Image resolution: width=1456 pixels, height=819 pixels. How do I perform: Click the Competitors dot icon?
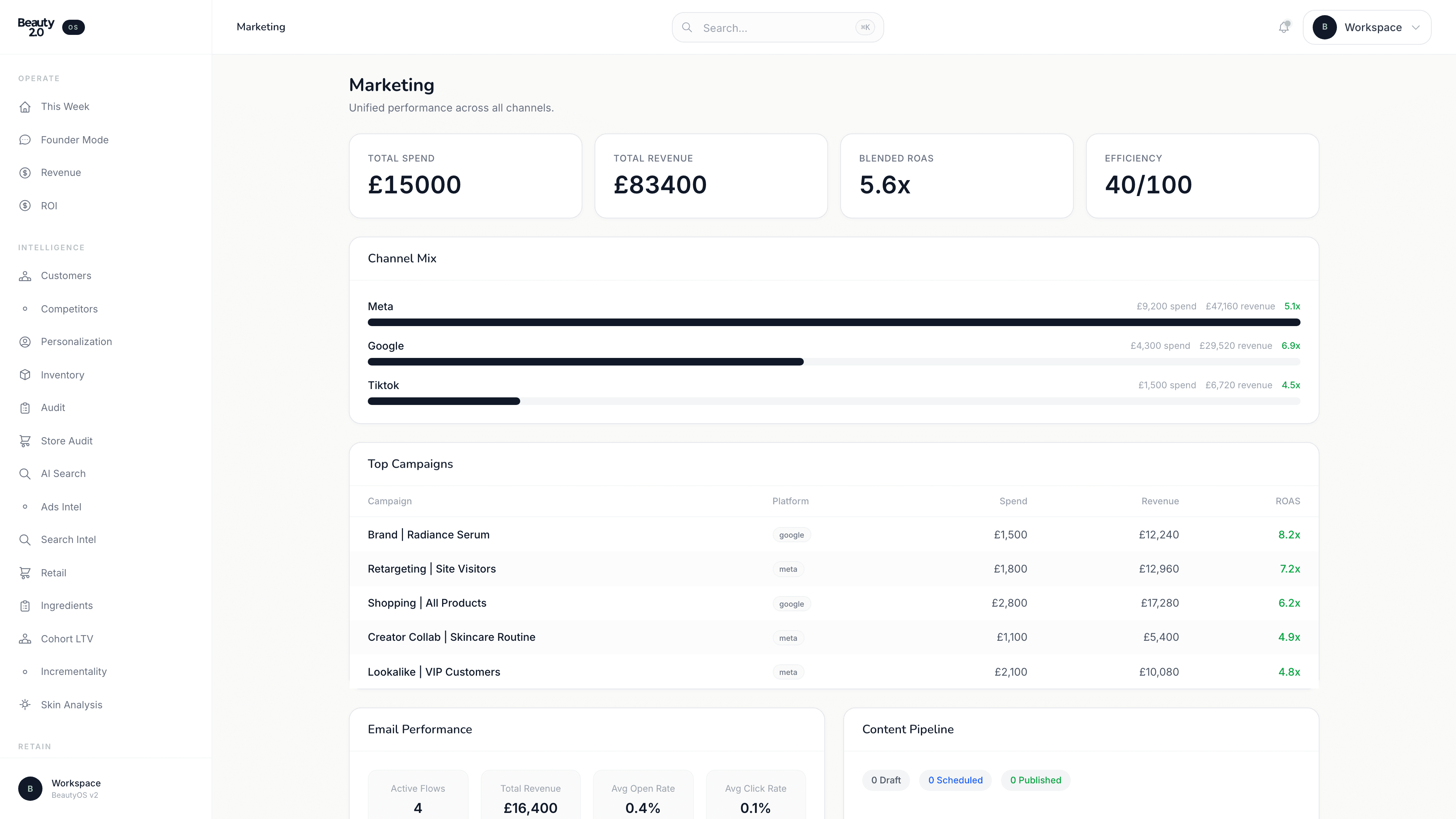25,309
